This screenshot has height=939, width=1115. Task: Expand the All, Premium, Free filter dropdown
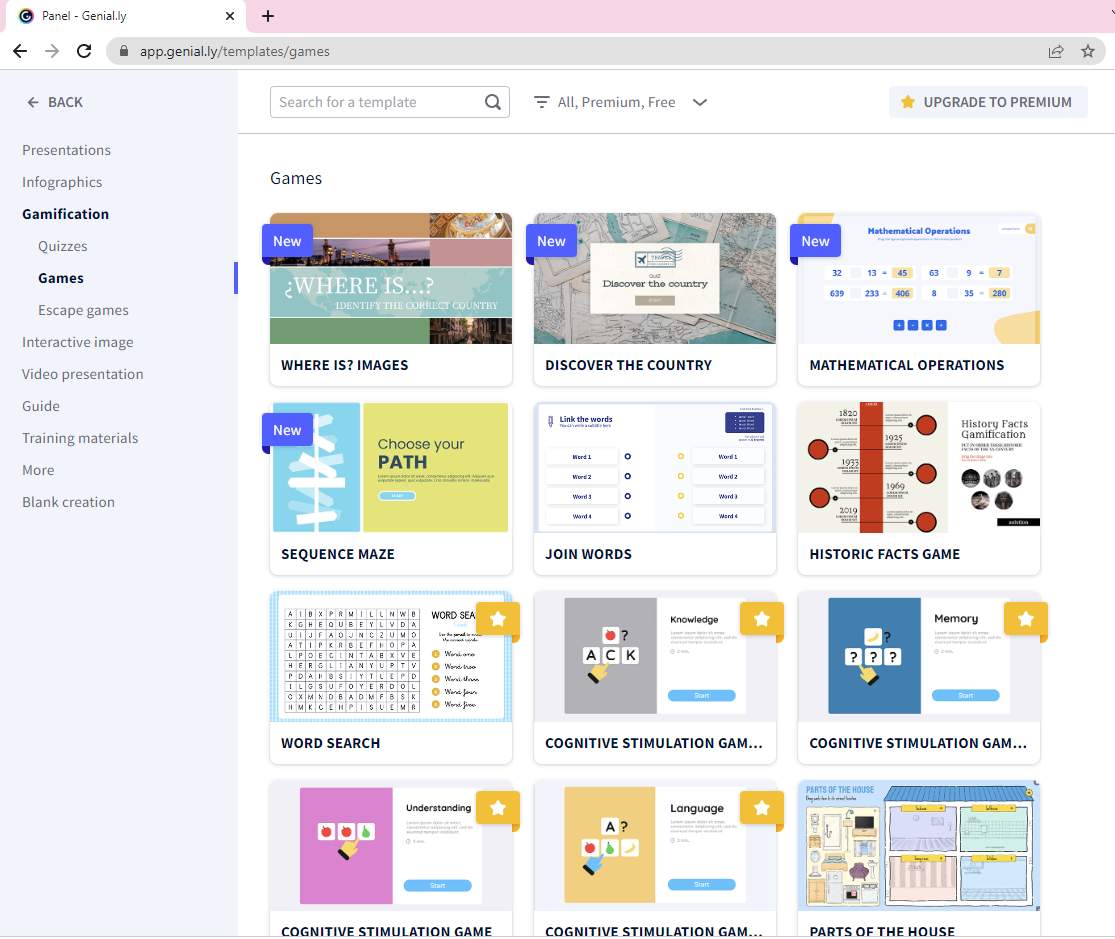coord(700,102)
